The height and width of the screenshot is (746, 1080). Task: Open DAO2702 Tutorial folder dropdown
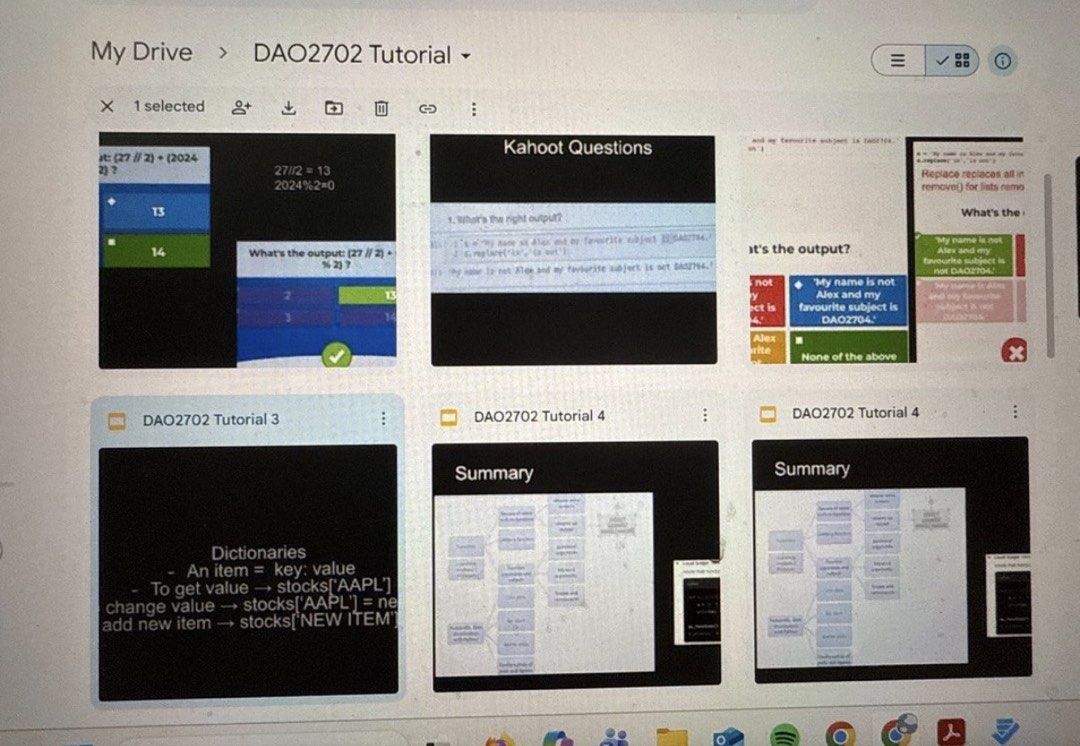pyautogui.click(x=362, y=54)
